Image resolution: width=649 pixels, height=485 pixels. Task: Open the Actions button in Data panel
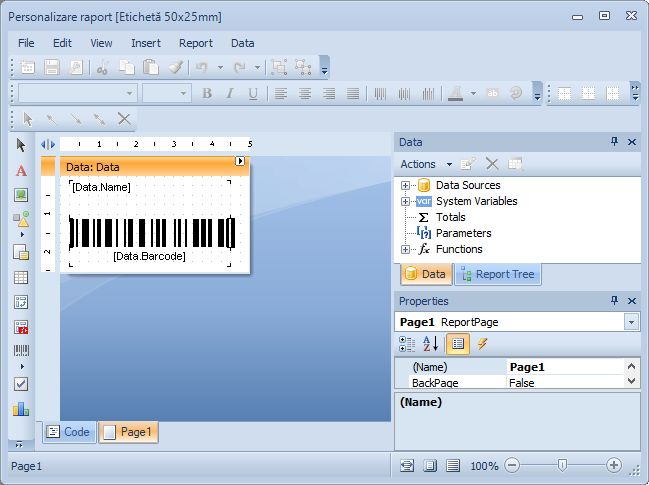point(424,164)
